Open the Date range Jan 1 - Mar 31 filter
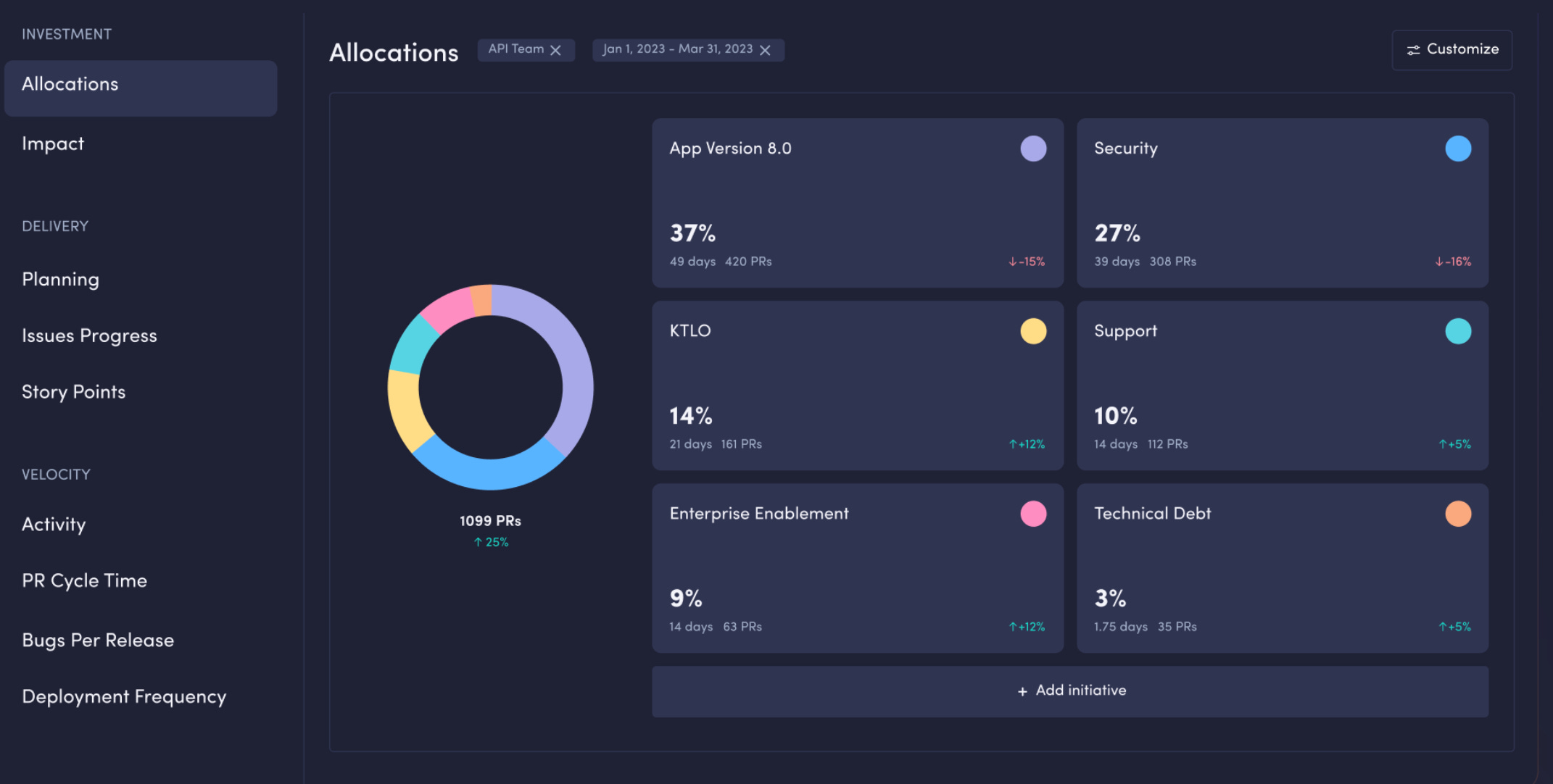Screen dimensions: 1553x784 (x=677, y=49)
